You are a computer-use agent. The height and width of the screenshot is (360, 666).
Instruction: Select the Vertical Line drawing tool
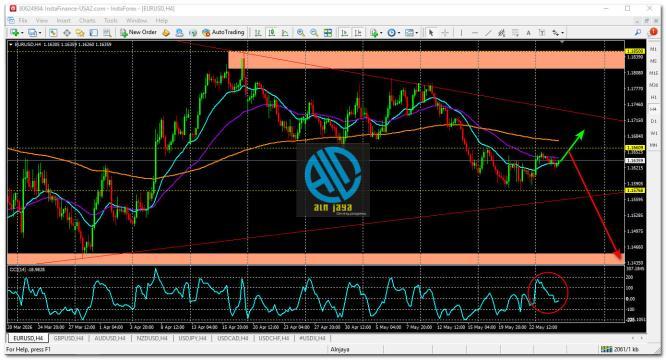461,33
